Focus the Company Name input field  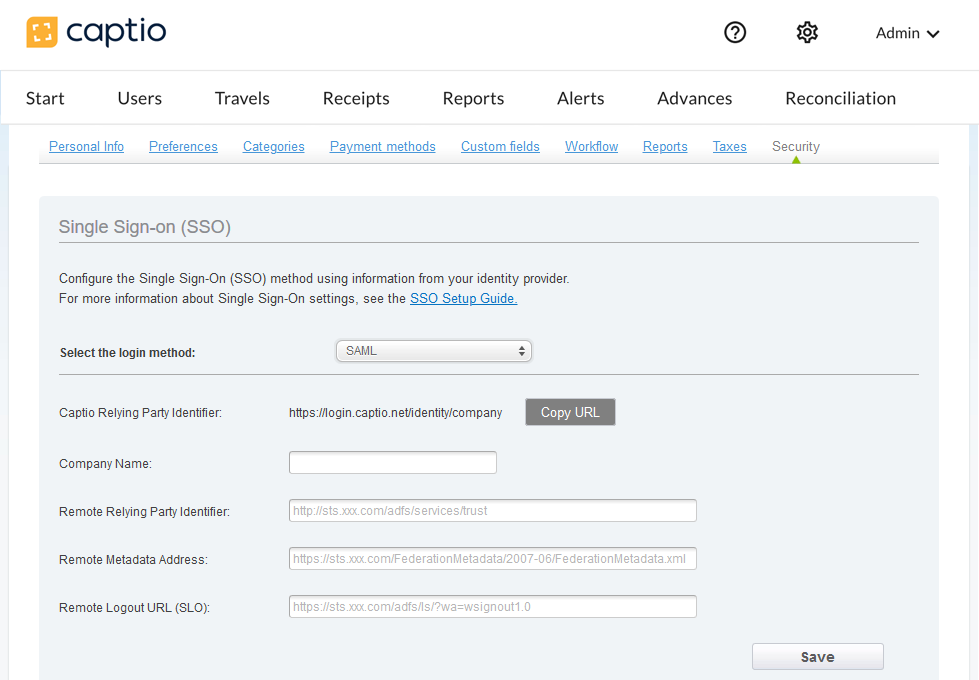tap(392, 463)
